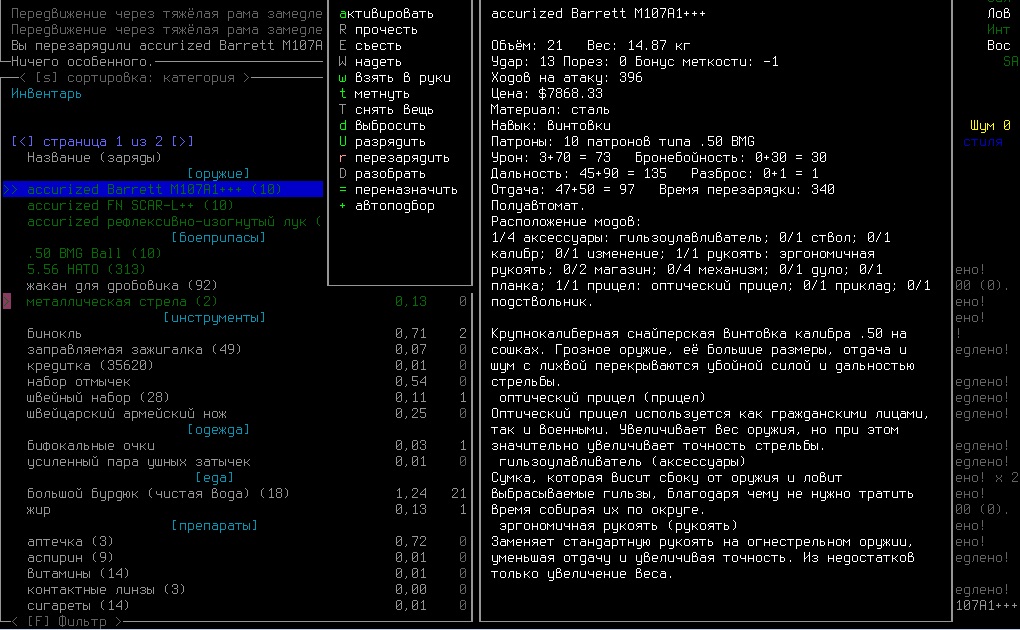Click 'Ходов на атаку: 396' stat

tap(567, 77)
